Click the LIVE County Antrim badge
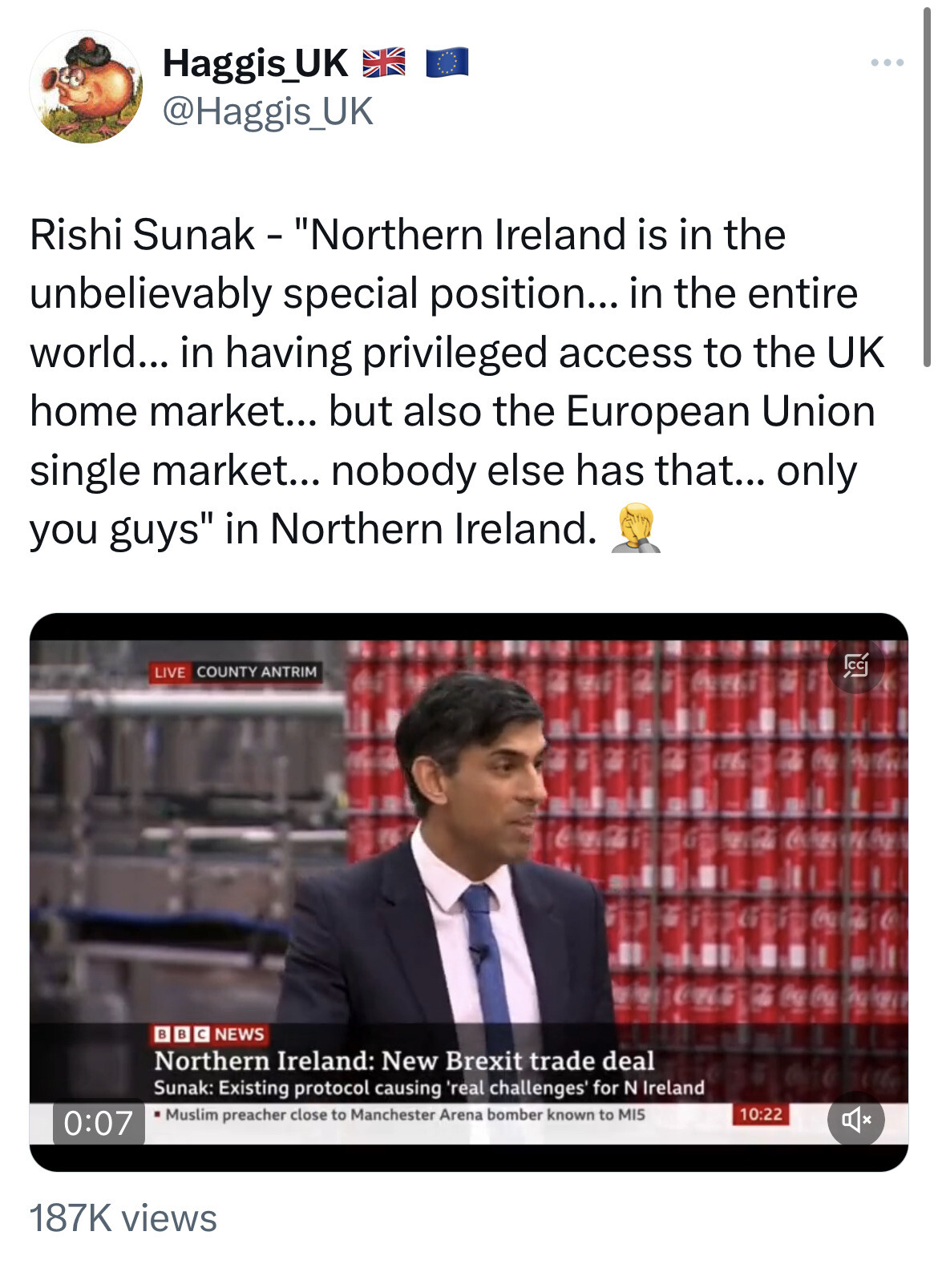Screen dimensions: 938x1288 click(x=236, y=672)
